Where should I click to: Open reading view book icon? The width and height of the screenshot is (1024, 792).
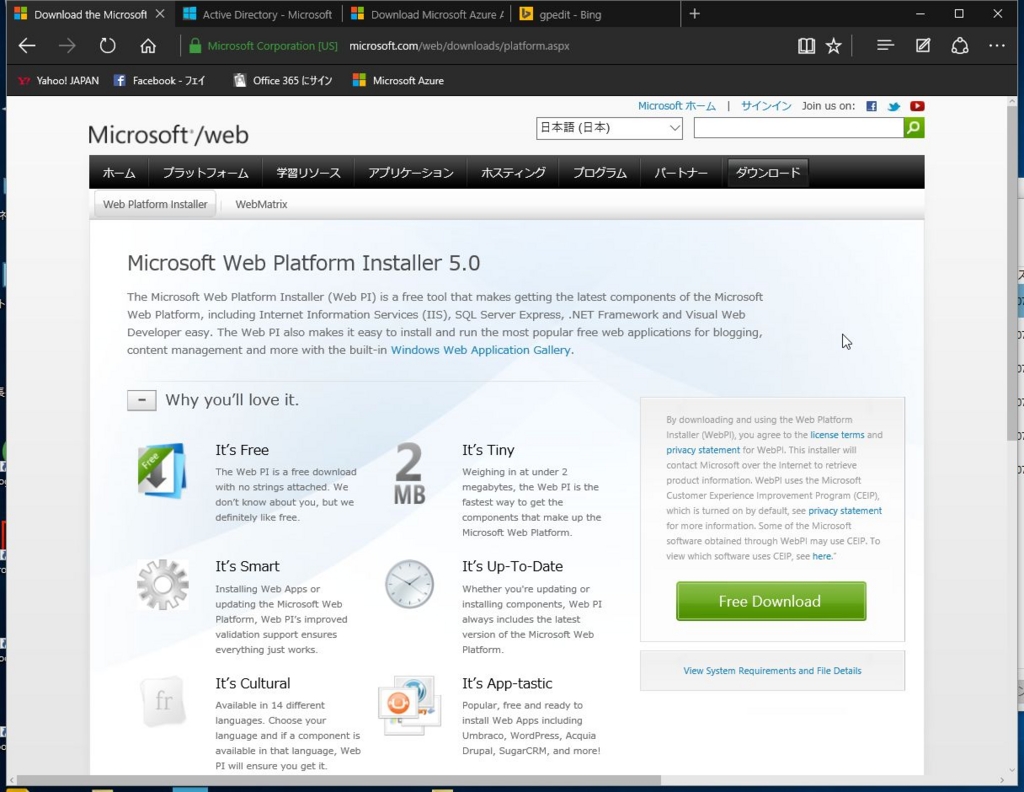point(807,46)
